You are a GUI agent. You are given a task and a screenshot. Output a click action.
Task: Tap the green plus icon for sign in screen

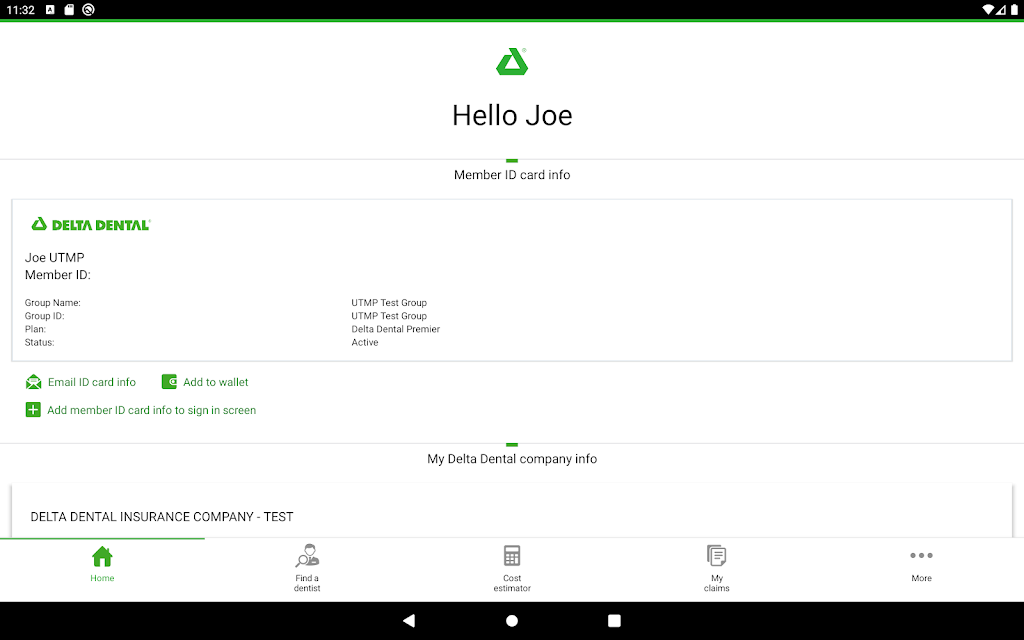pyautogui.click(x=33, y=410)
